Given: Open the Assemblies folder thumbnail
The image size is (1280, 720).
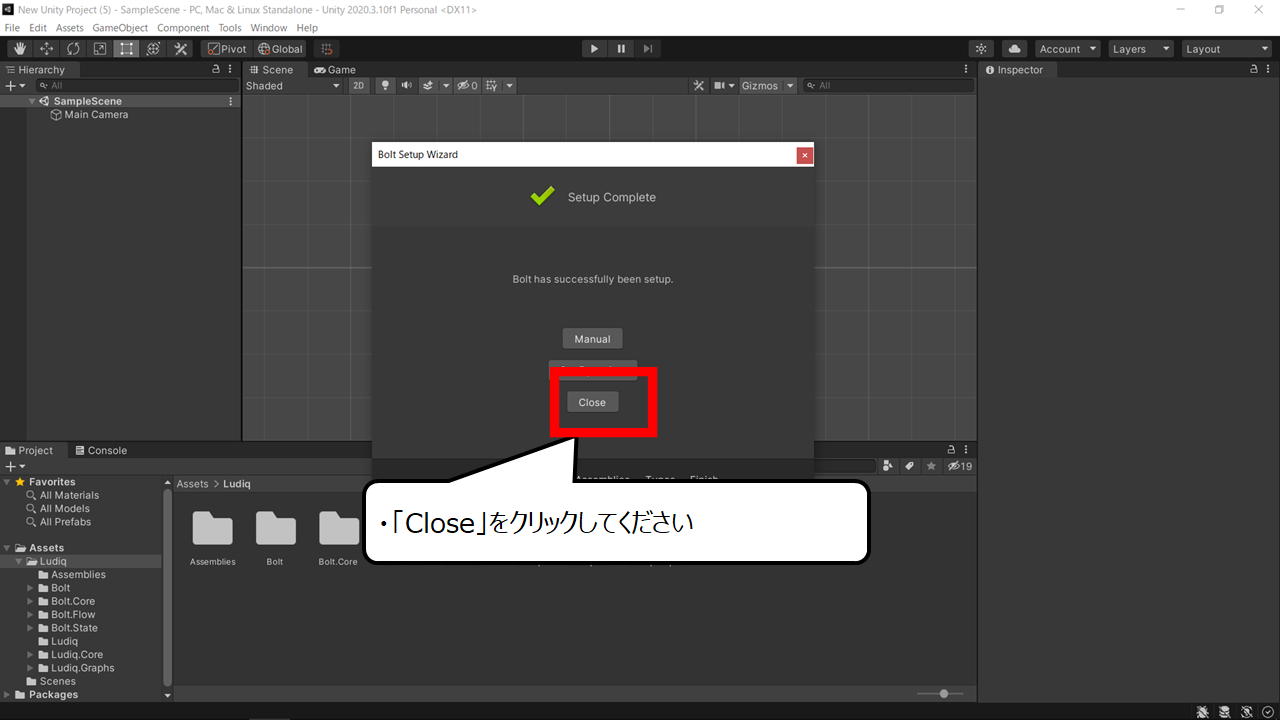Looking at the screenshot, I should [212, 538].
